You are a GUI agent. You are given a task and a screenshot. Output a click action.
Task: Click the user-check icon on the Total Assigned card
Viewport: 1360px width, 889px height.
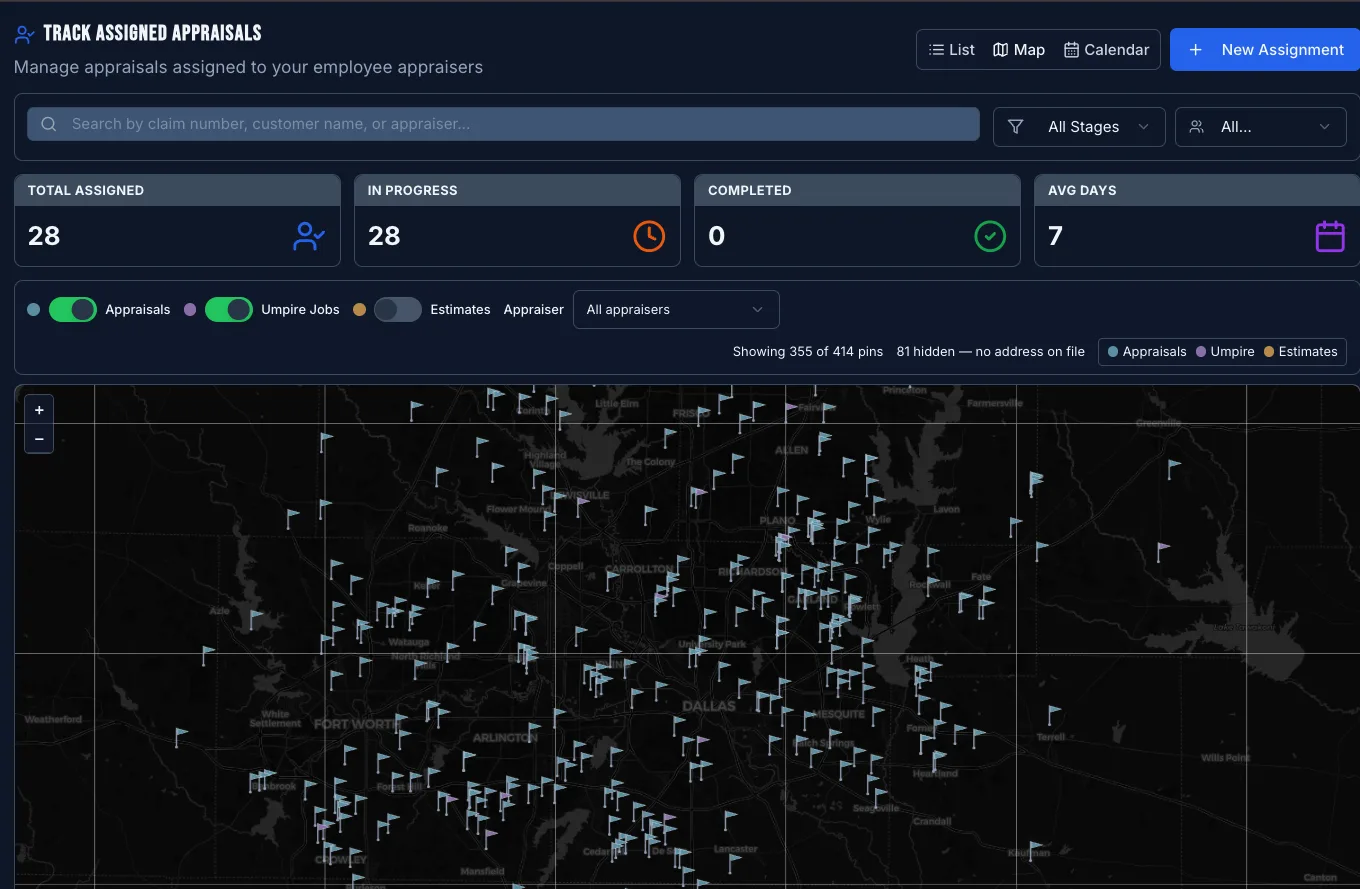click(309, 236)
